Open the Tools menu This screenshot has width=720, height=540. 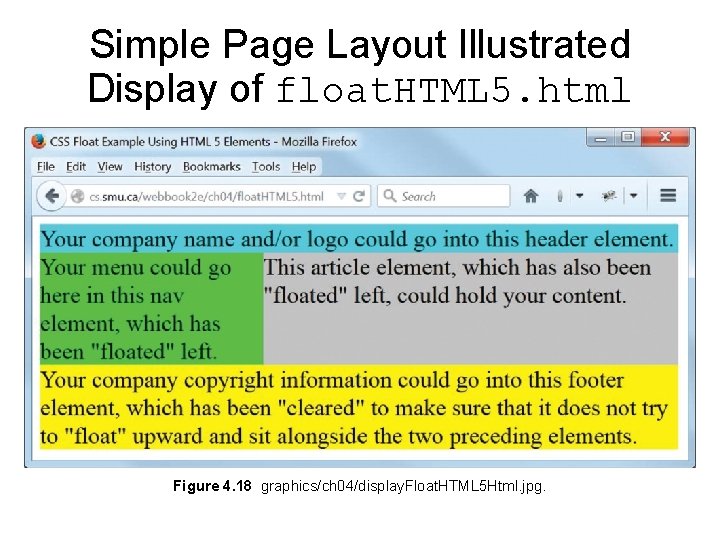coord(266,166)
